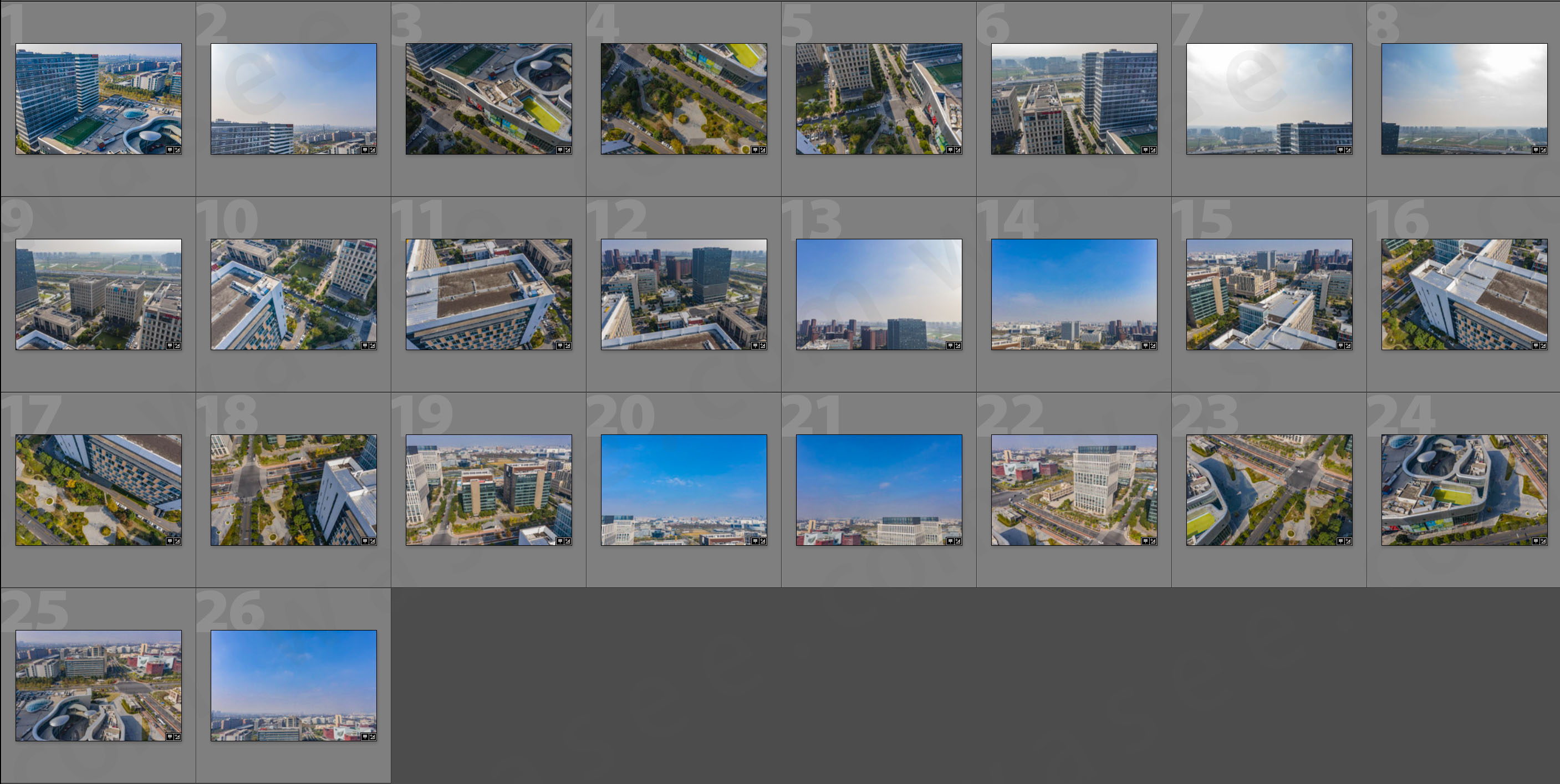Click keyword badge on photo 14

1145,345
